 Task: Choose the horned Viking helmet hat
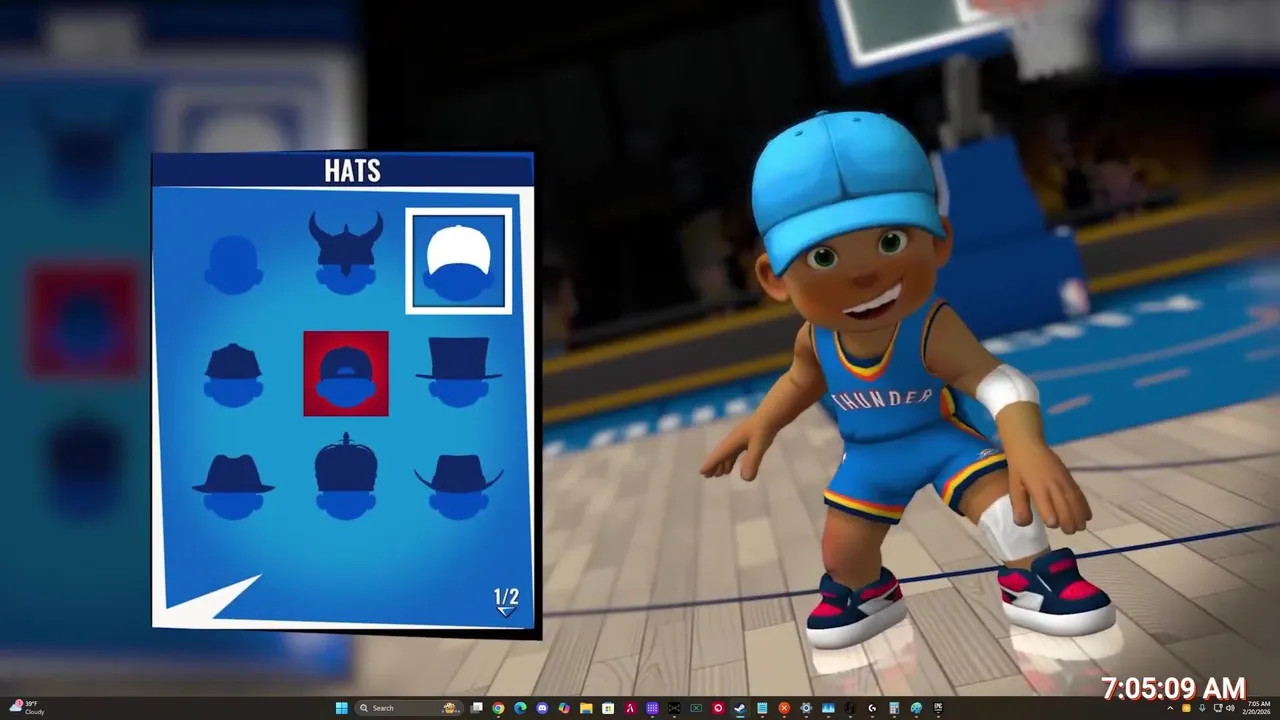point(346,252)
